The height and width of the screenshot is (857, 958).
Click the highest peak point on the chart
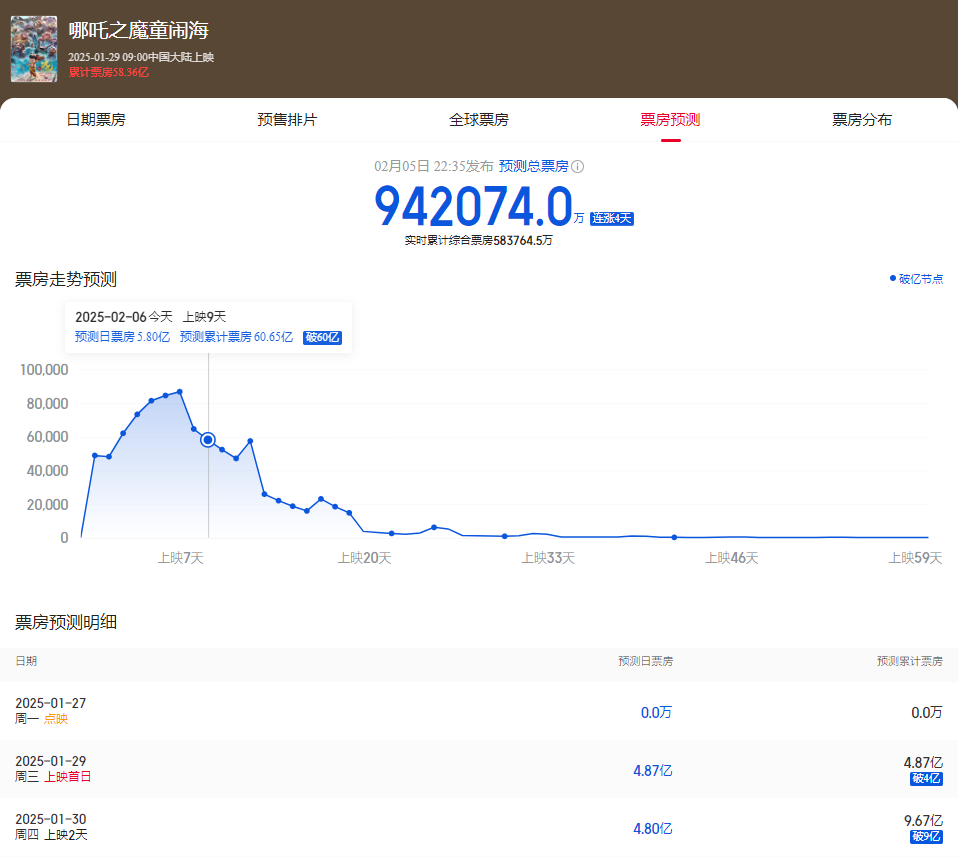pos(180,391)
